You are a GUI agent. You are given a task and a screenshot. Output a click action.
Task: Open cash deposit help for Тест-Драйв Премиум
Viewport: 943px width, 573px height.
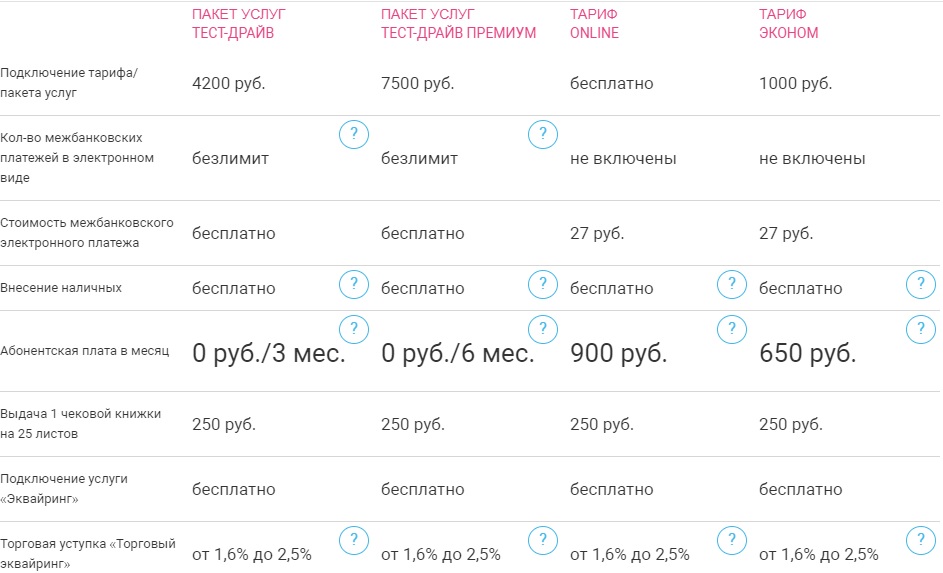[x=543, y=285]
